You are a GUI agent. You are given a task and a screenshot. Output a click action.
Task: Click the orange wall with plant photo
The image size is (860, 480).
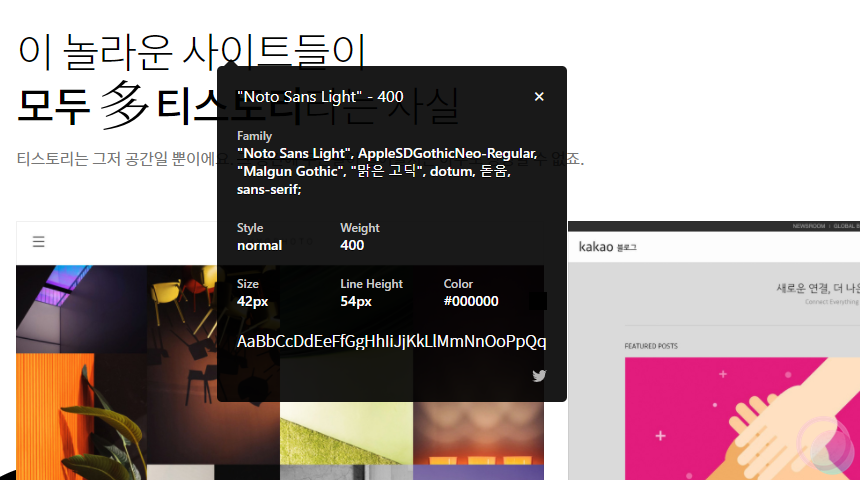[82, 417]
